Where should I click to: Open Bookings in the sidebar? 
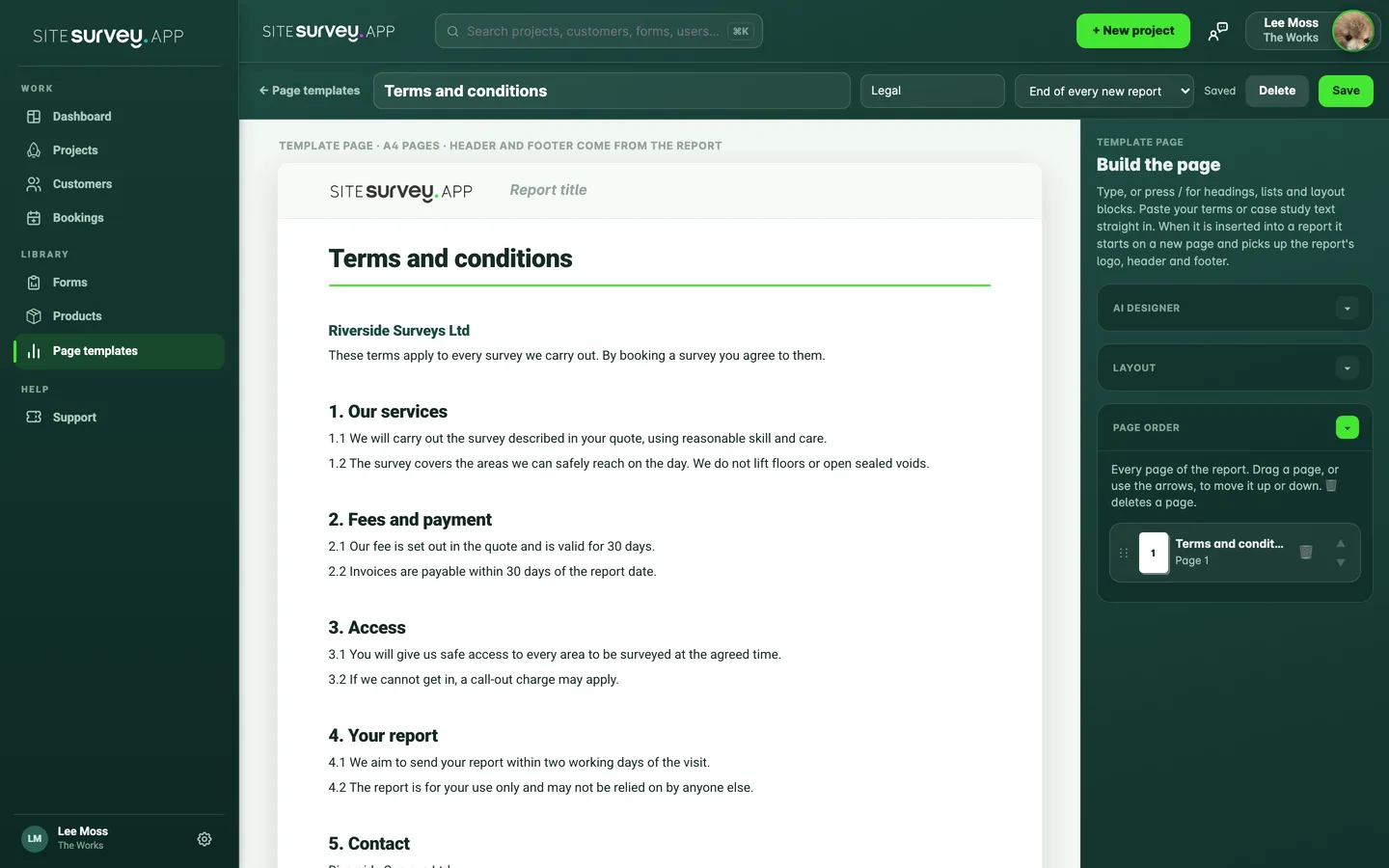120,218
